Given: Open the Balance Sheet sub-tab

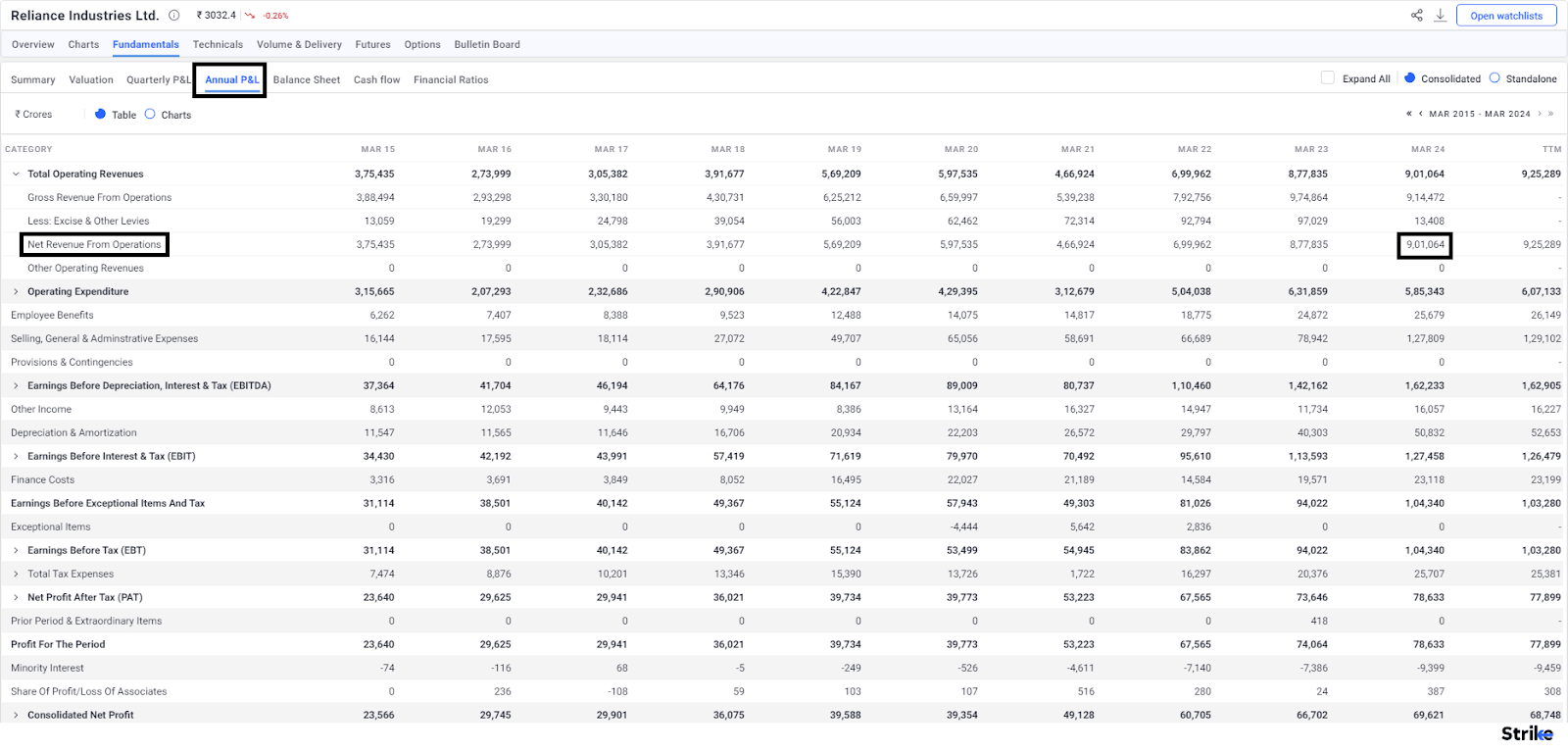Looking at the screenshot, I should (x=307, y=79).
